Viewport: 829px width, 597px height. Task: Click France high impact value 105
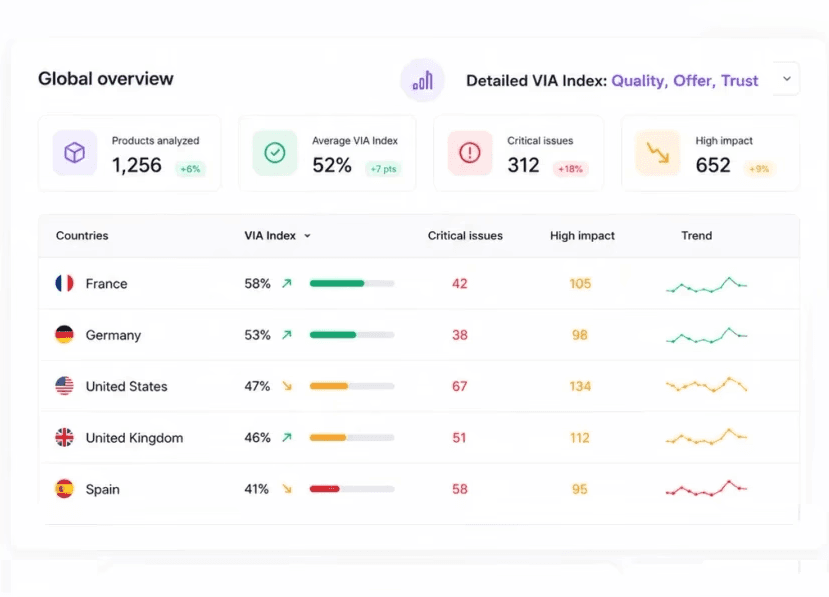click(x=580, y=284)
